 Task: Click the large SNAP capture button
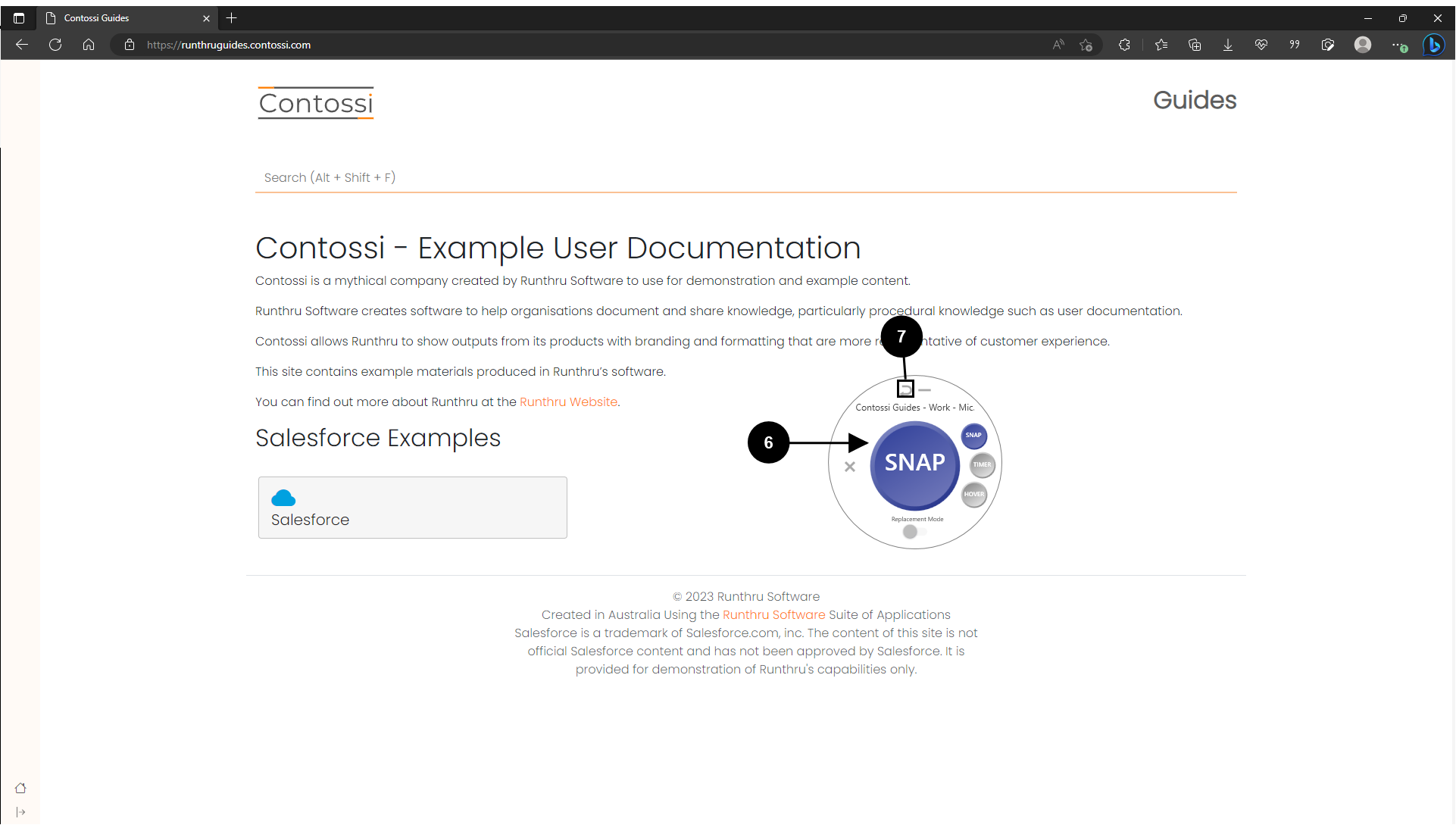(x=914, y=464)
